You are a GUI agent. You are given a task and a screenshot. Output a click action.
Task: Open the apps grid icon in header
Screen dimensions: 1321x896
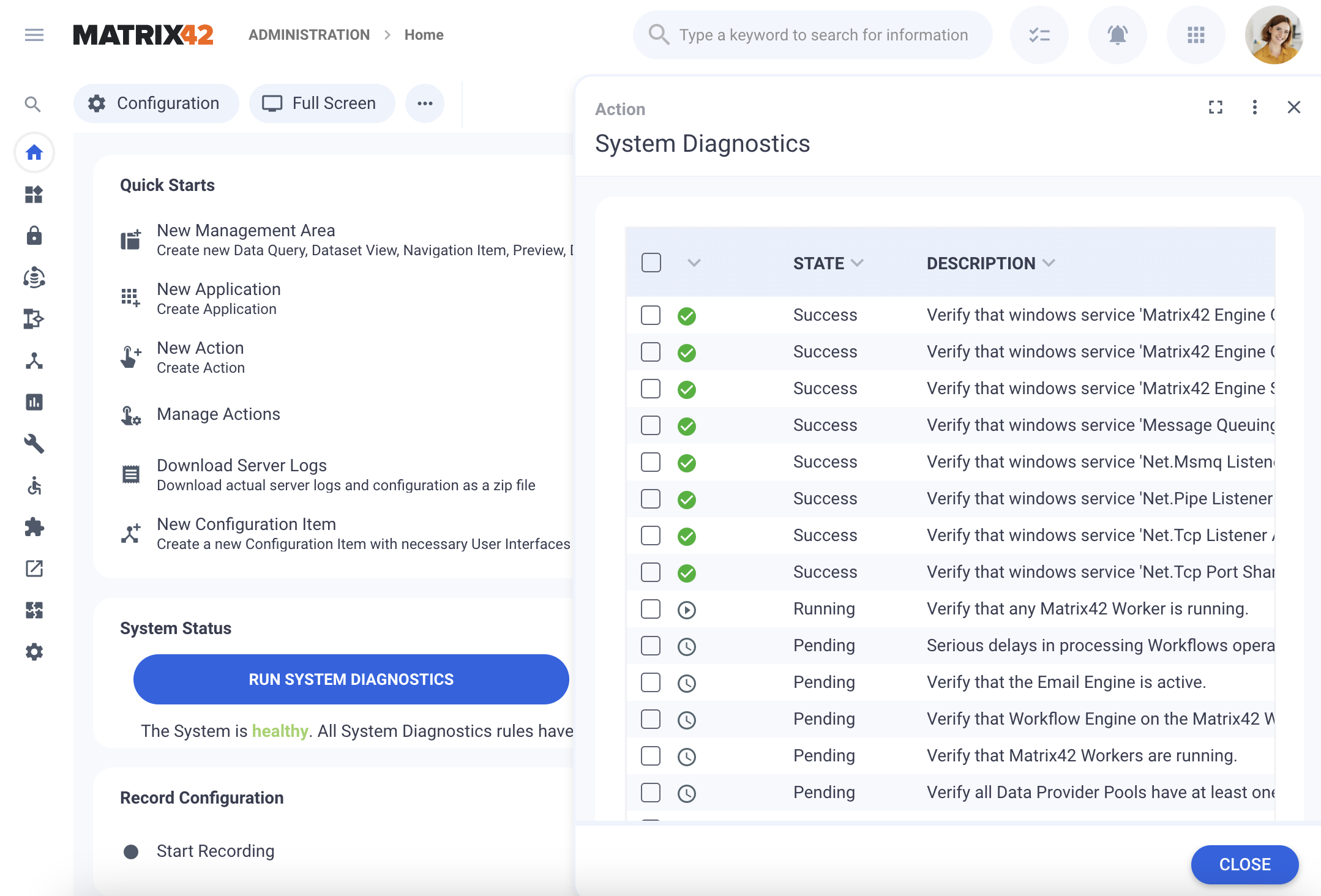(1196, 35)
